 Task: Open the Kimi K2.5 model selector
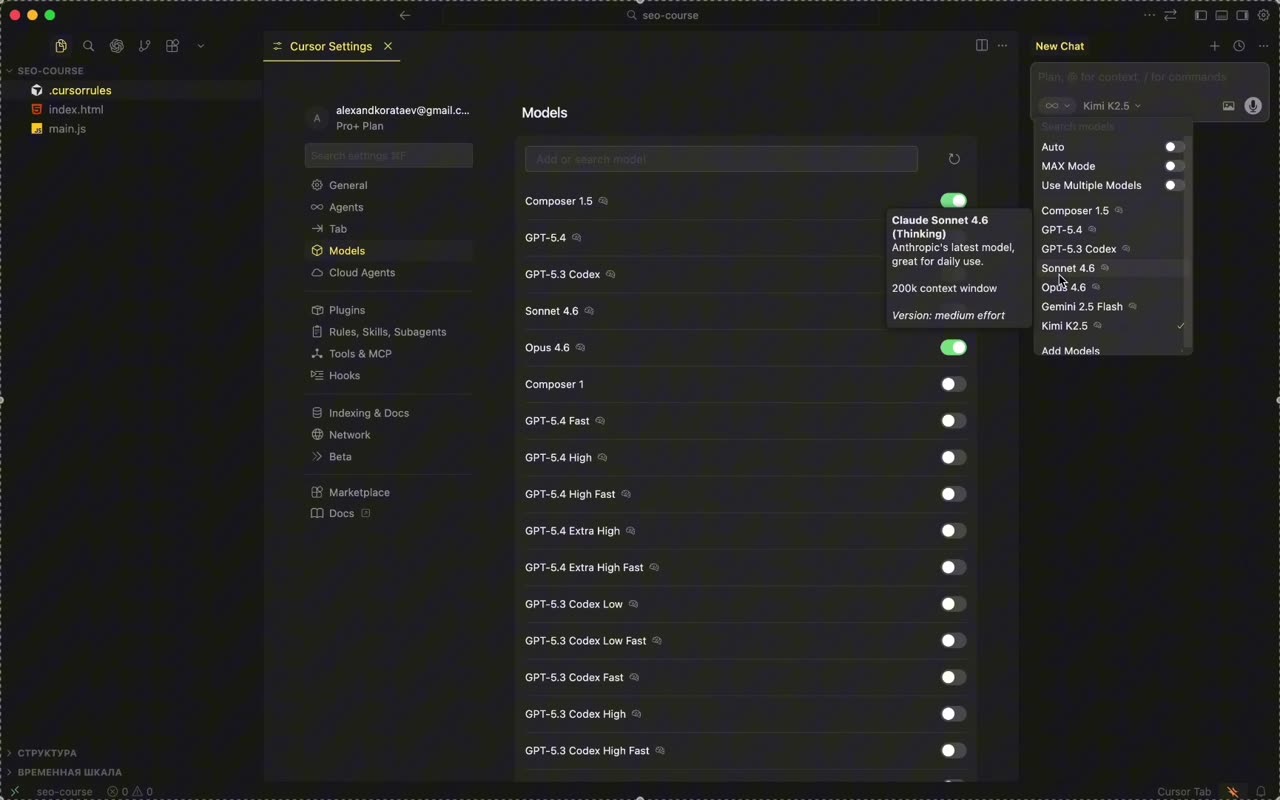[1112, 106]
